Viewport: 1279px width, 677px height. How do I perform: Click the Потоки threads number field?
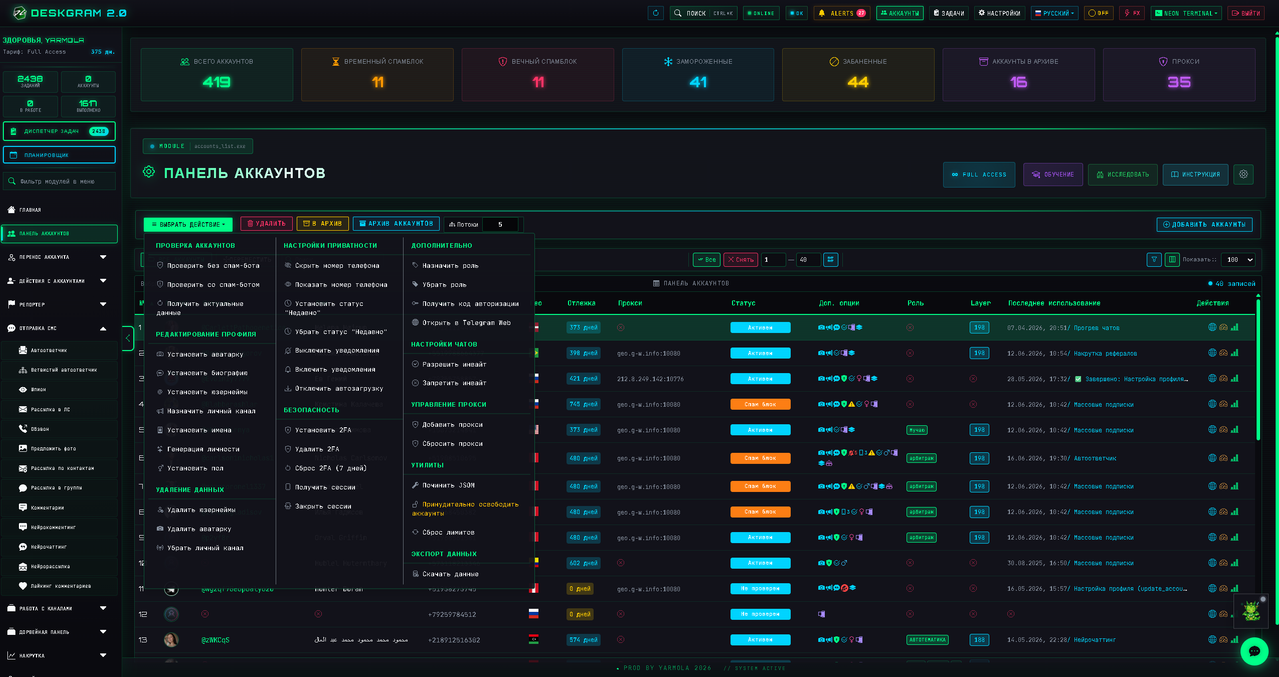500,225
